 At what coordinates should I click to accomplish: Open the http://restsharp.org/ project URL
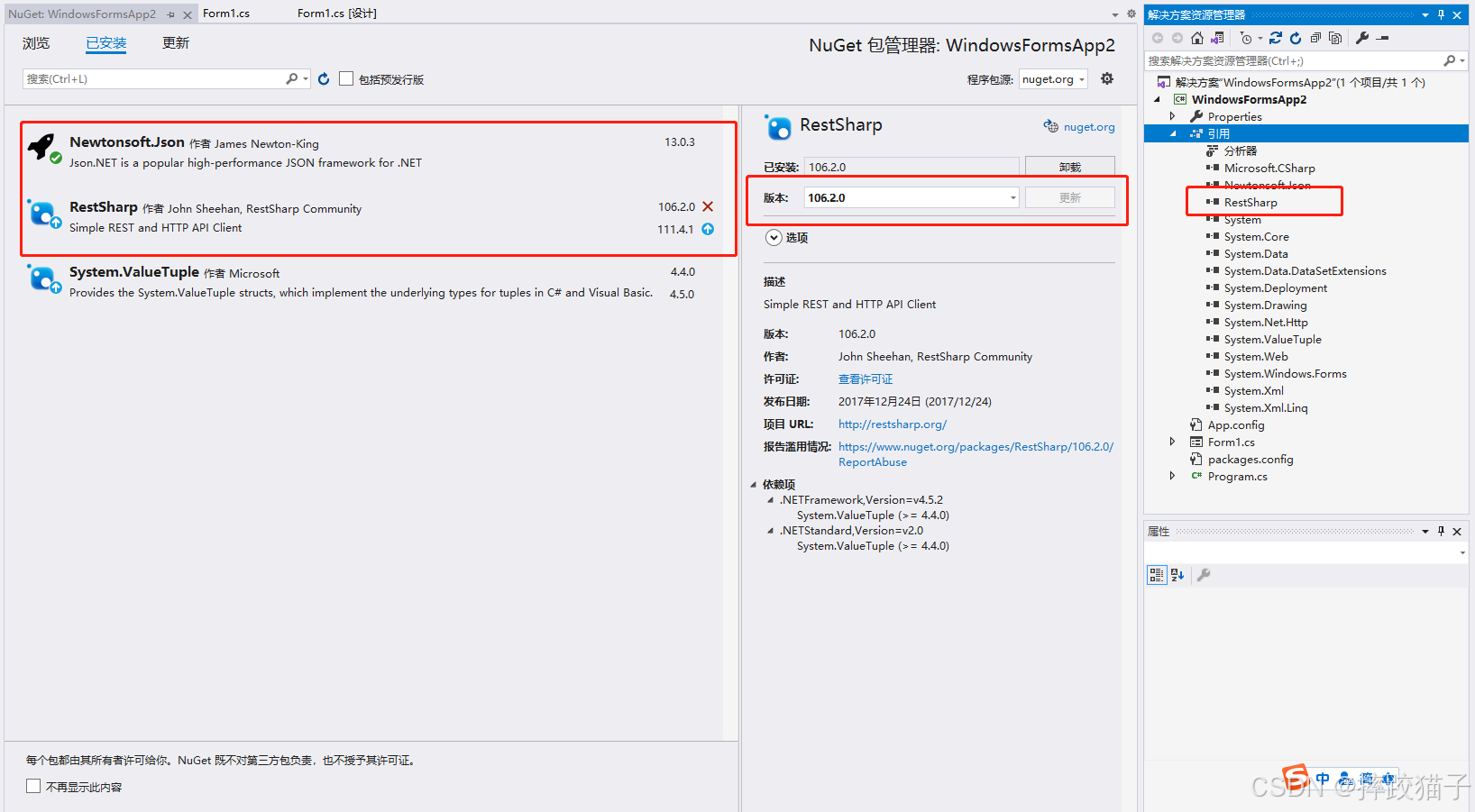click(x=893, y=424)
